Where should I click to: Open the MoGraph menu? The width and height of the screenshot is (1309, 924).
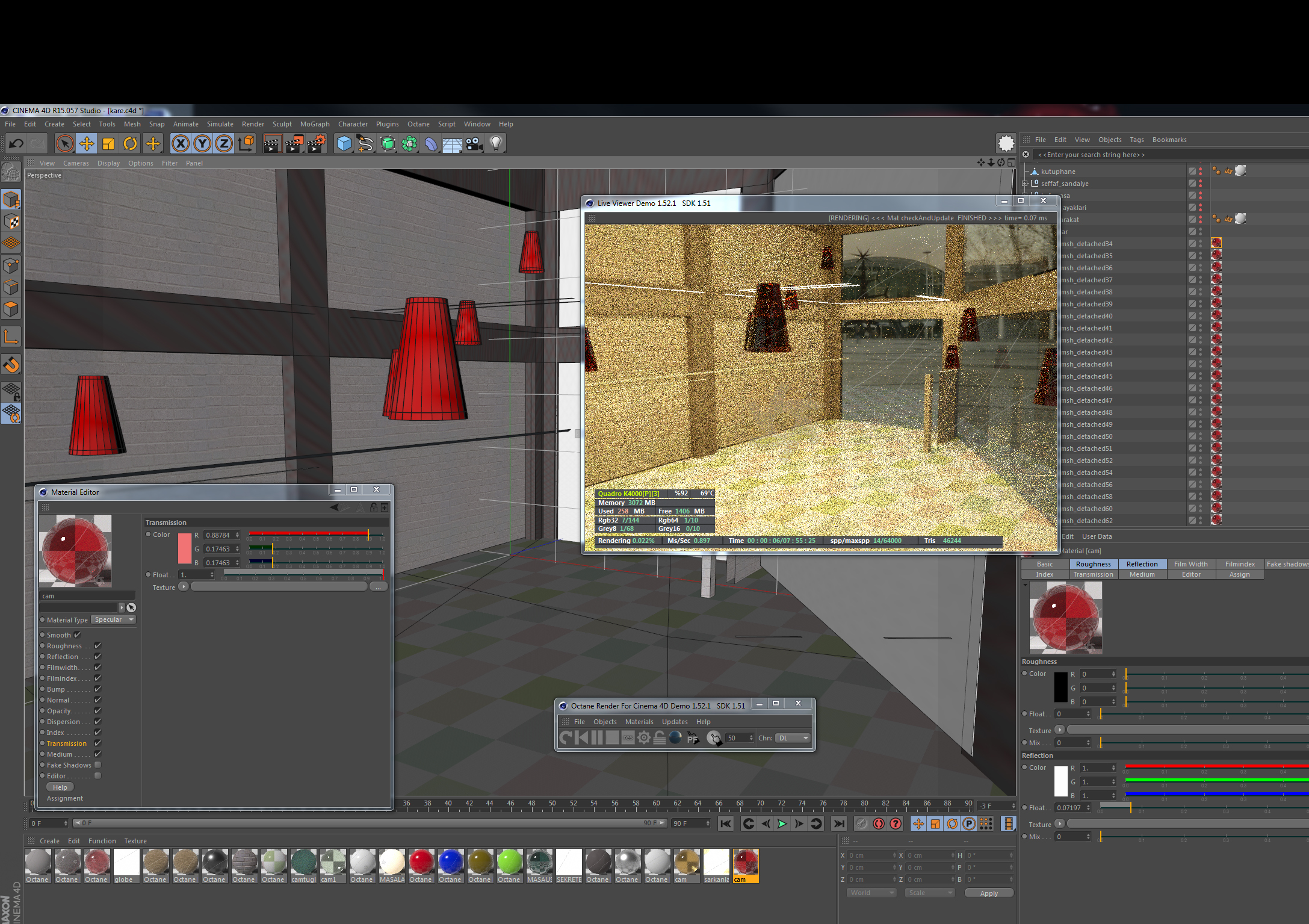point(315,124)
